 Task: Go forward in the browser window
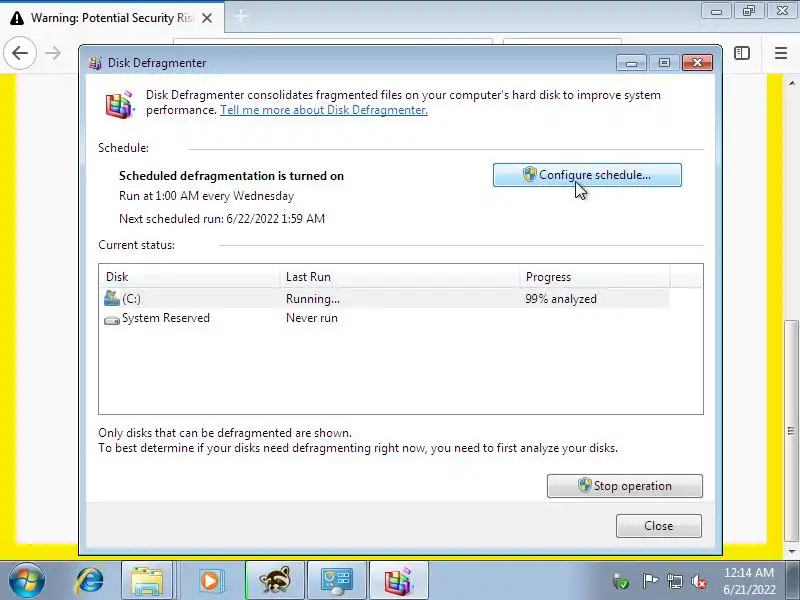[x=53, y=53]
